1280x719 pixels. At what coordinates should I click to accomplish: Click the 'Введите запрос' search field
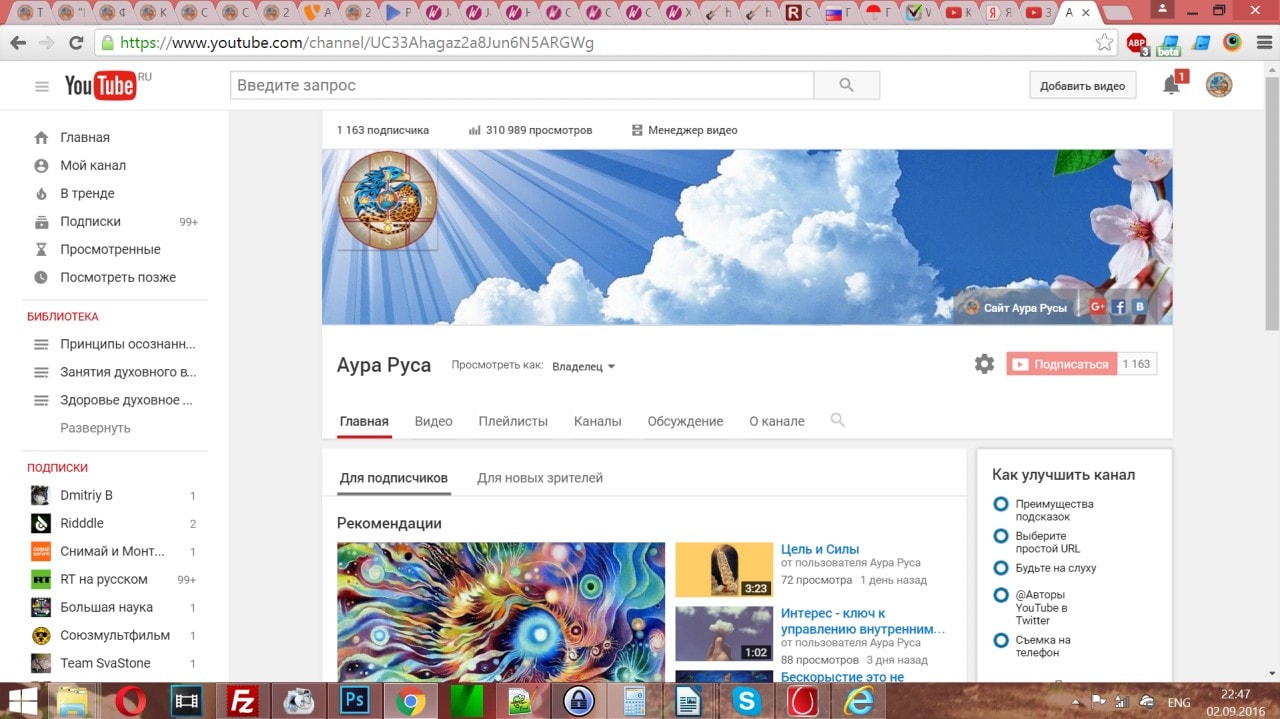click(522, 86)
